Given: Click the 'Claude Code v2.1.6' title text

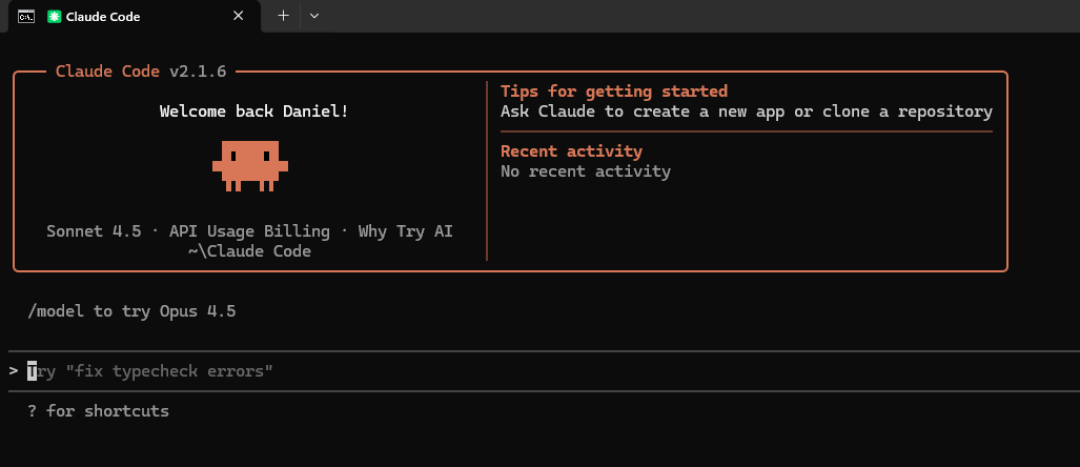Looking at the screenshot, I should tap(141, 72).
